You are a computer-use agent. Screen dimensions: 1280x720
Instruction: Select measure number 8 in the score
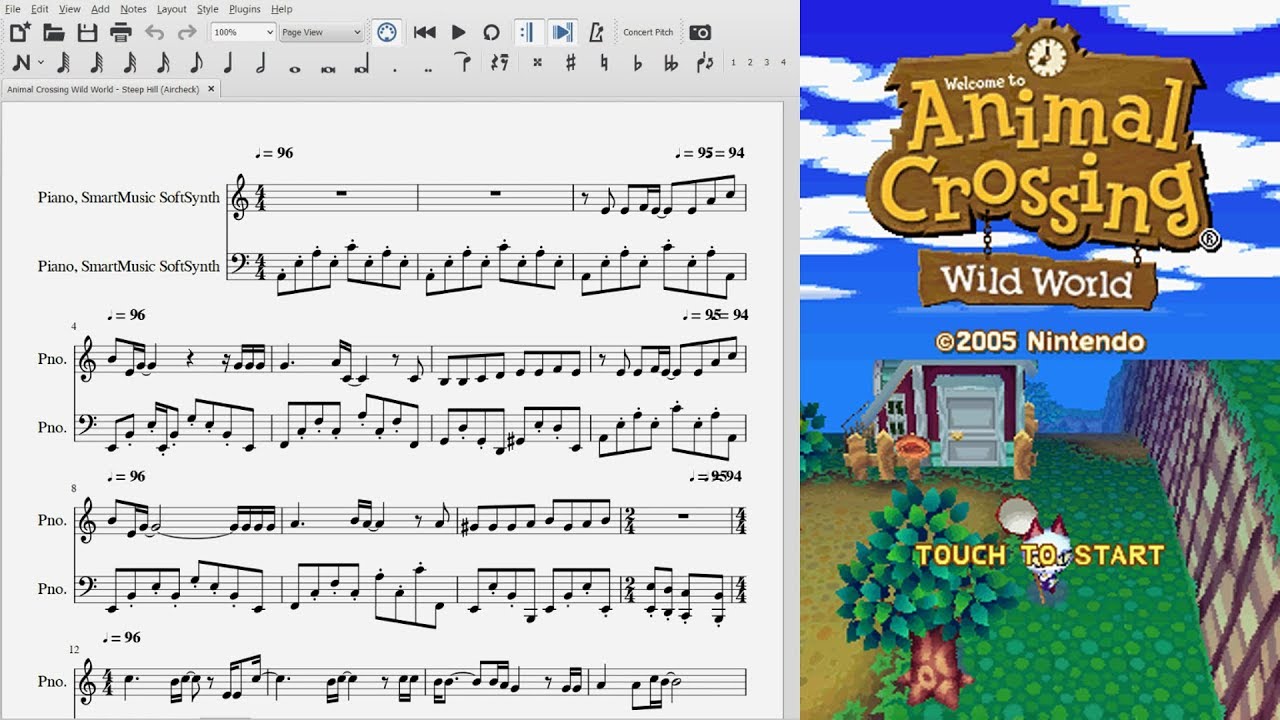pos(73,488)
